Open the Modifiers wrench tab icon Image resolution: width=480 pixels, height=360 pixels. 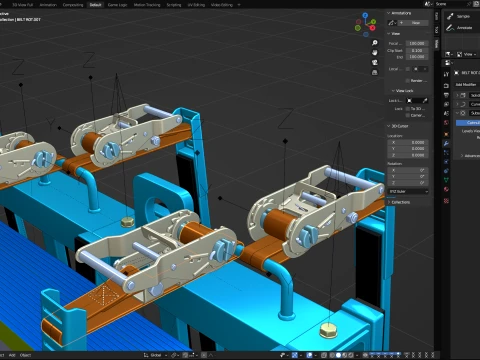pyautogui.click(x=446, y=144)
